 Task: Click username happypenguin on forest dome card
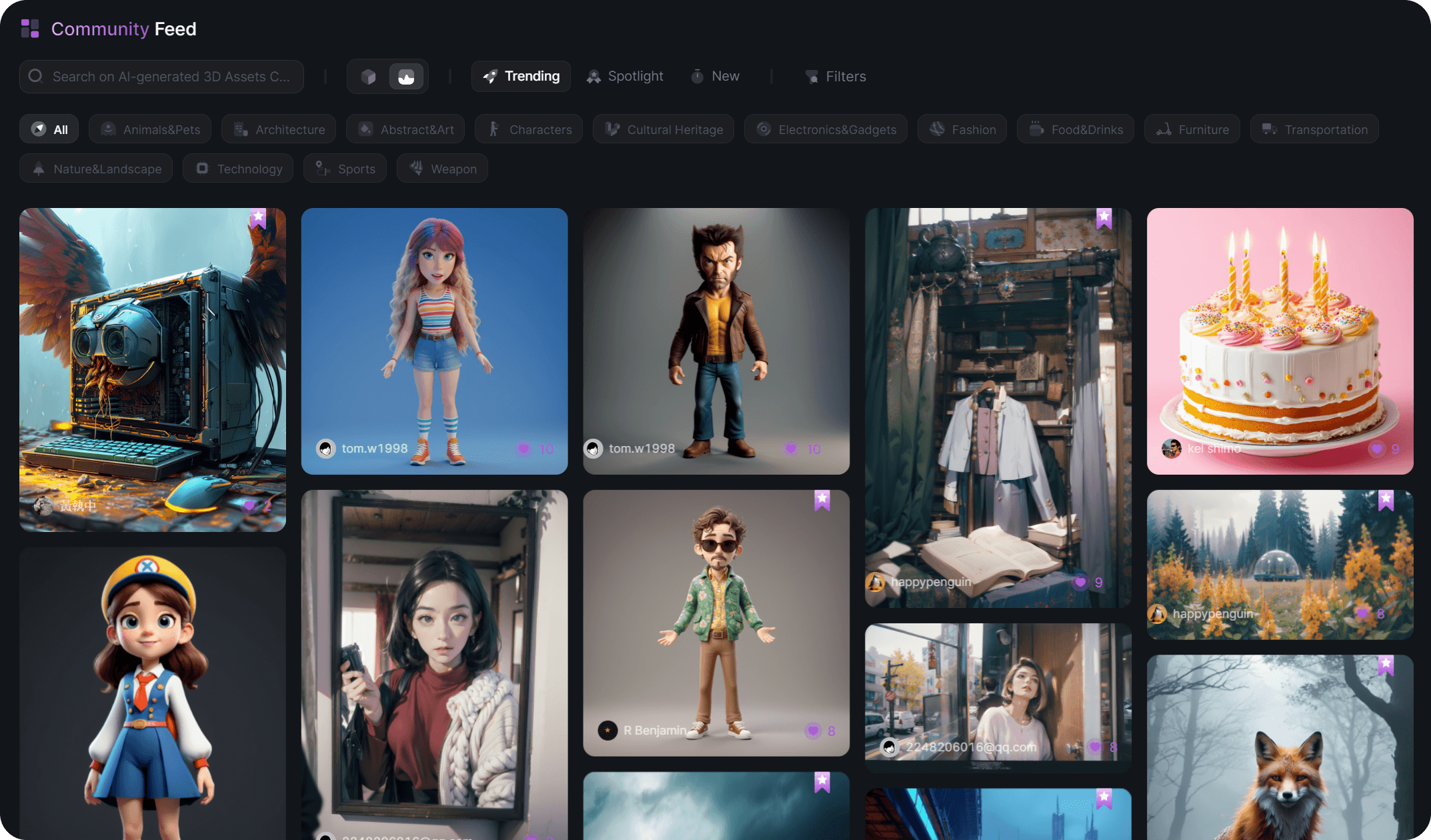coord(1213,613)
